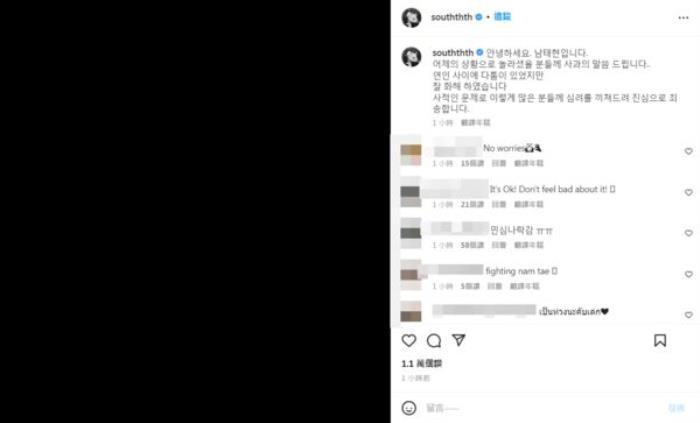Like the "fighting nam tae" comment

[x=688, y=274]
